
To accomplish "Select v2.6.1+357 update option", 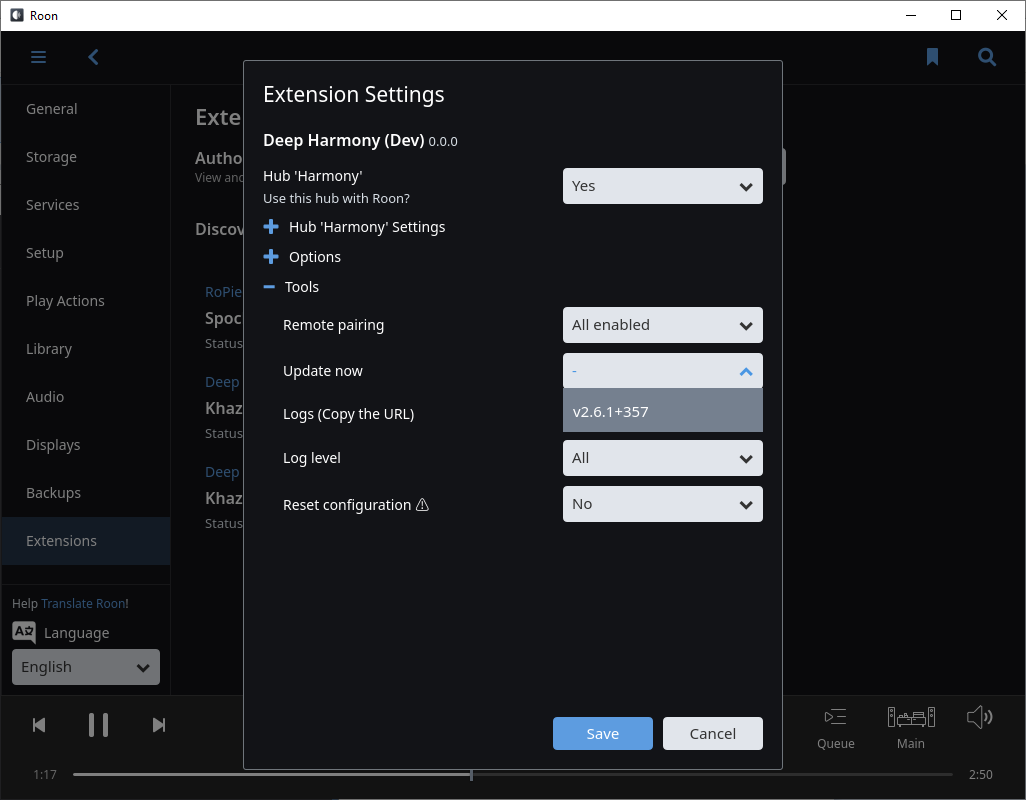I will pos(663,411).
